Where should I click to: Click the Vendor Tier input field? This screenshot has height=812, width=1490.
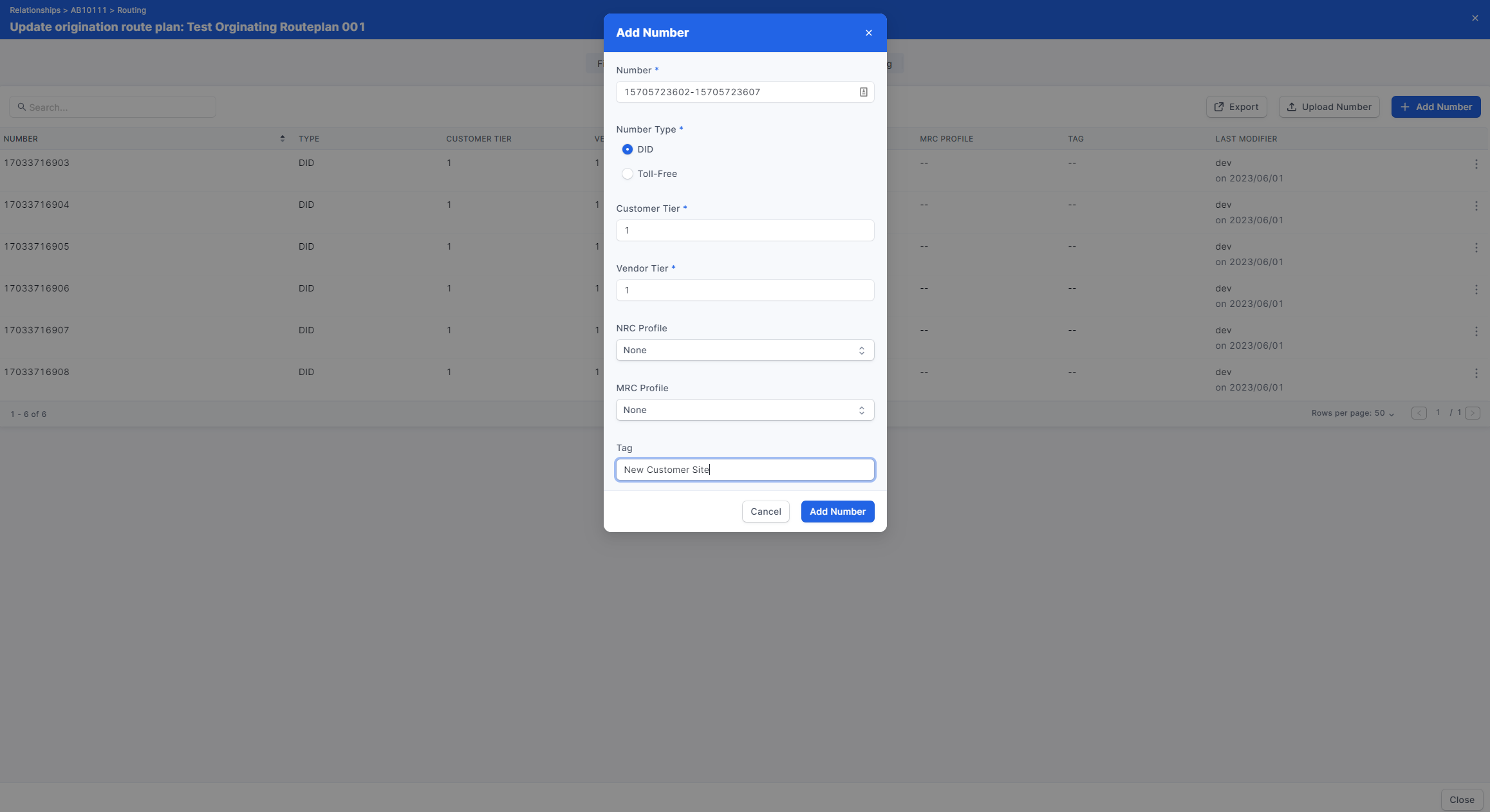(745, 290)
